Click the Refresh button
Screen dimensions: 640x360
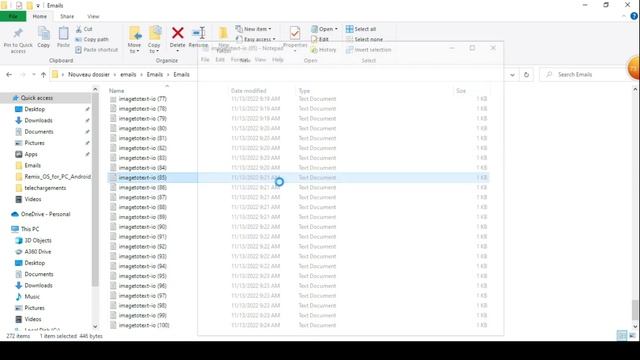tap(526, 75)
